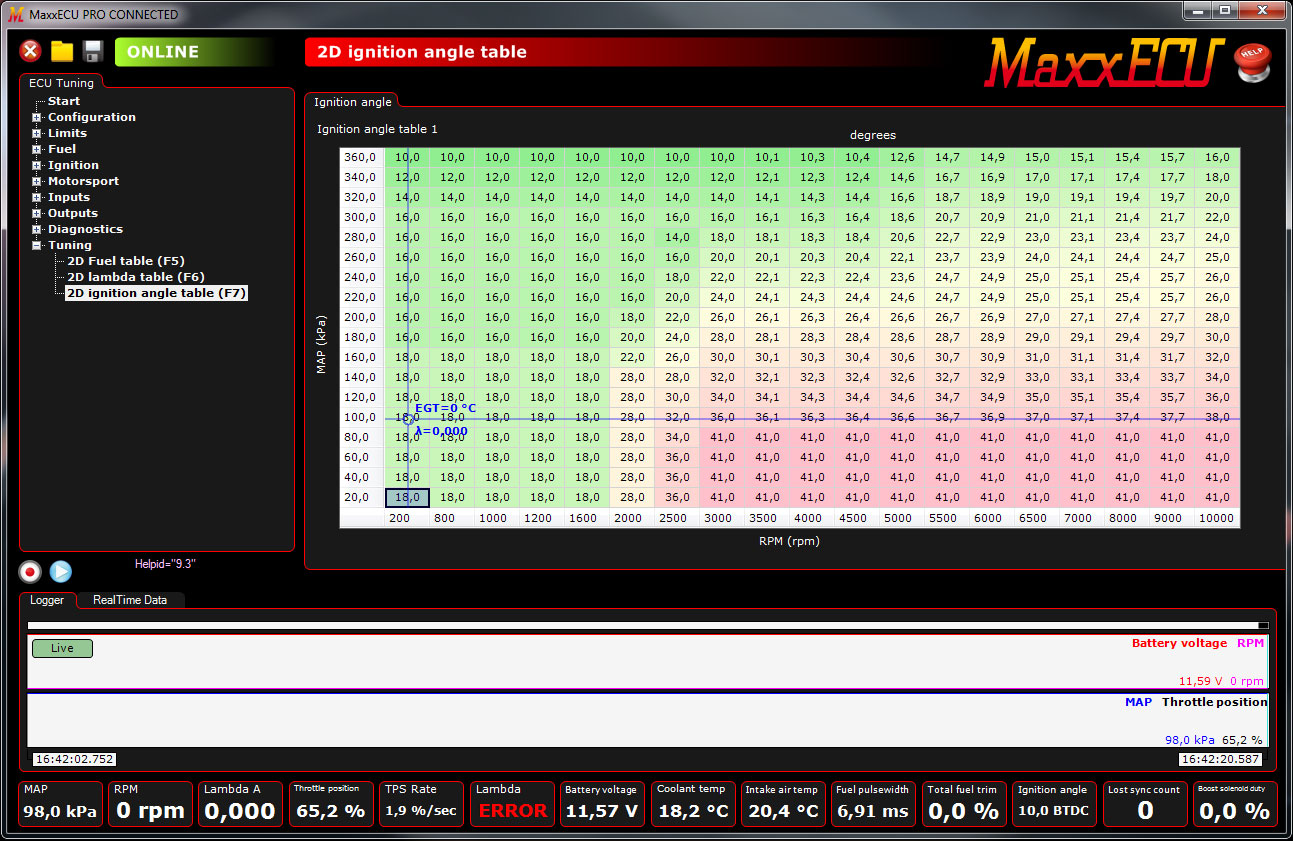This screenshot has width=1293, height=841.
Task: Click the Battery voltage gauge reading 11,57 V
Action: tap(602, 804)
